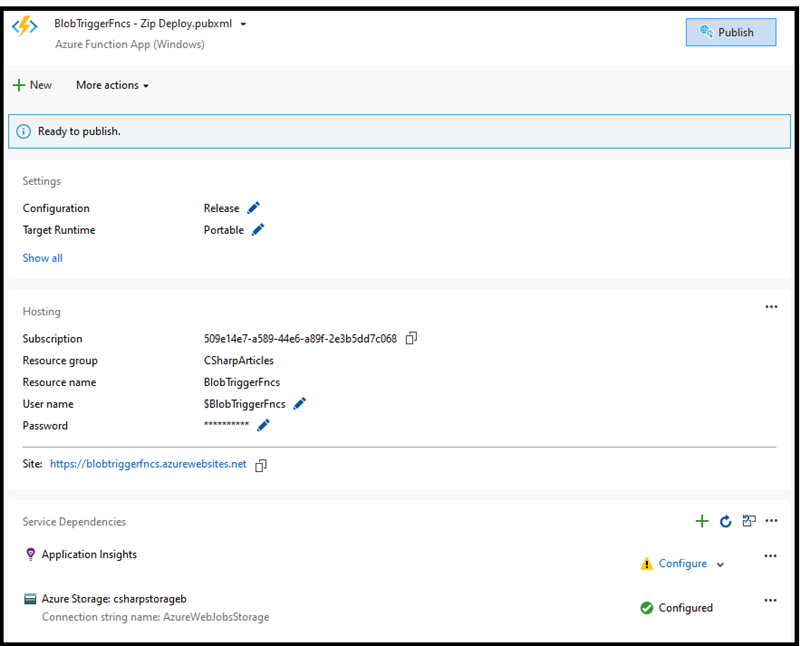Open the connected services icon beside the refresh arrow
Image resolution: width=800 pixels, height=646 pixels.
click(748, 521)
